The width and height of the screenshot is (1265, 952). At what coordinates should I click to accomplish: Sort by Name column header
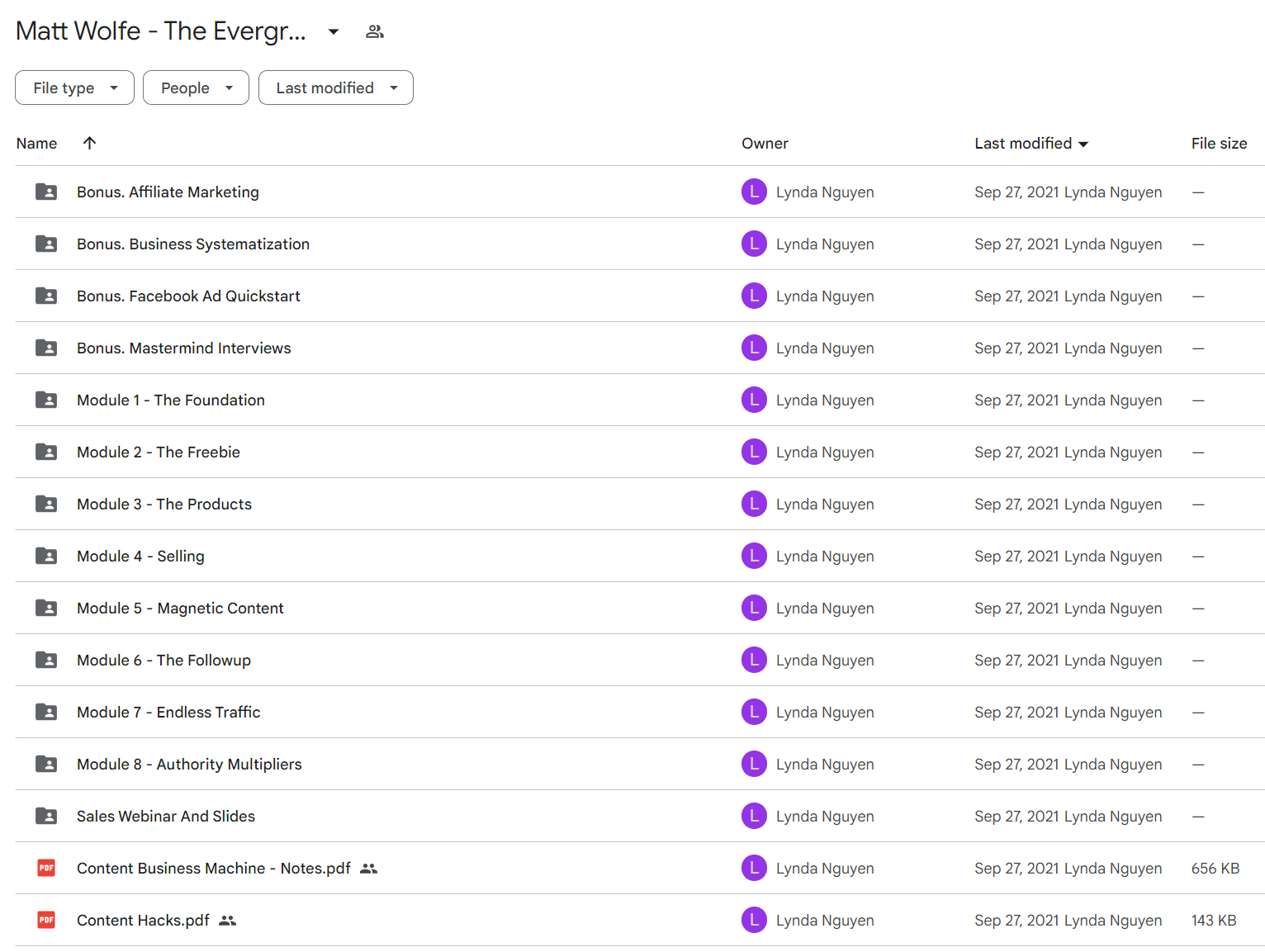tap(36, 144)
